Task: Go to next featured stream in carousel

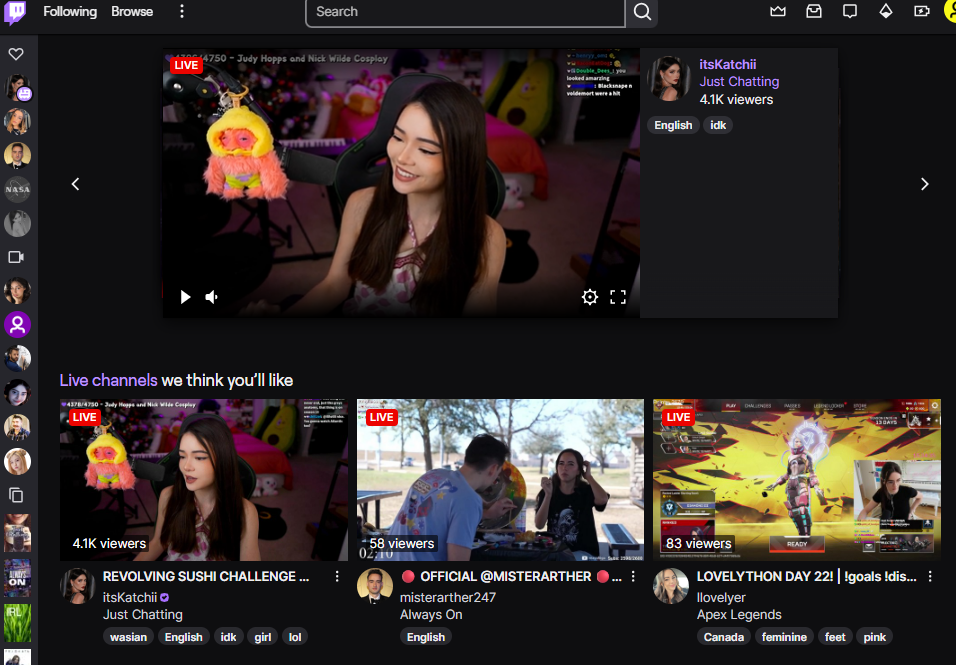Action: (x=924, y=184)
